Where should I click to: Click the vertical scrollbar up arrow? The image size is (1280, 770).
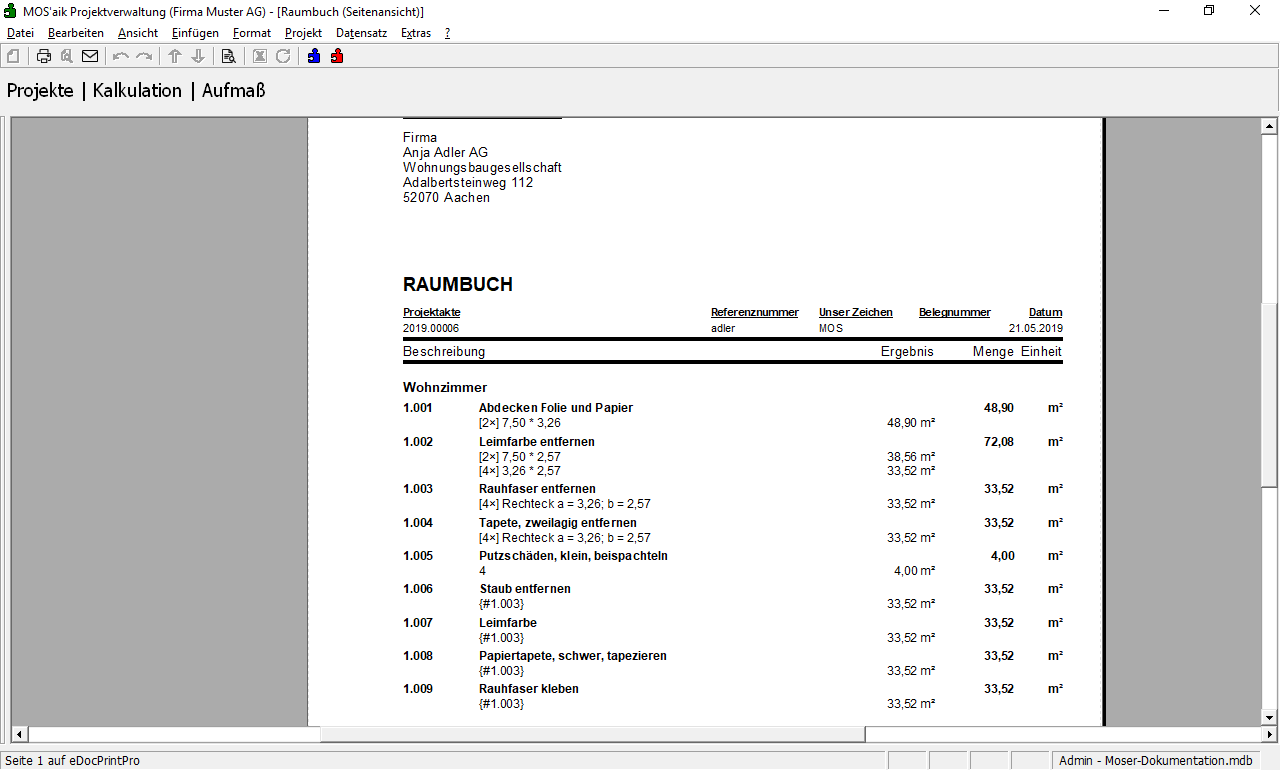point(1270,126)
